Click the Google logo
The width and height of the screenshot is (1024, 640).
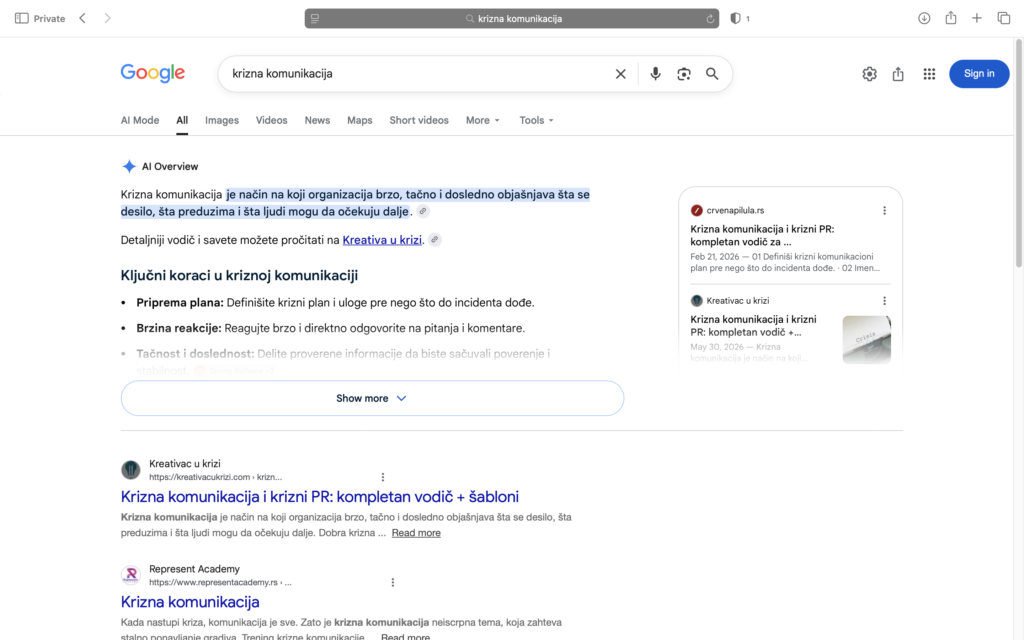pyautogui.click(x=153, y=73)
